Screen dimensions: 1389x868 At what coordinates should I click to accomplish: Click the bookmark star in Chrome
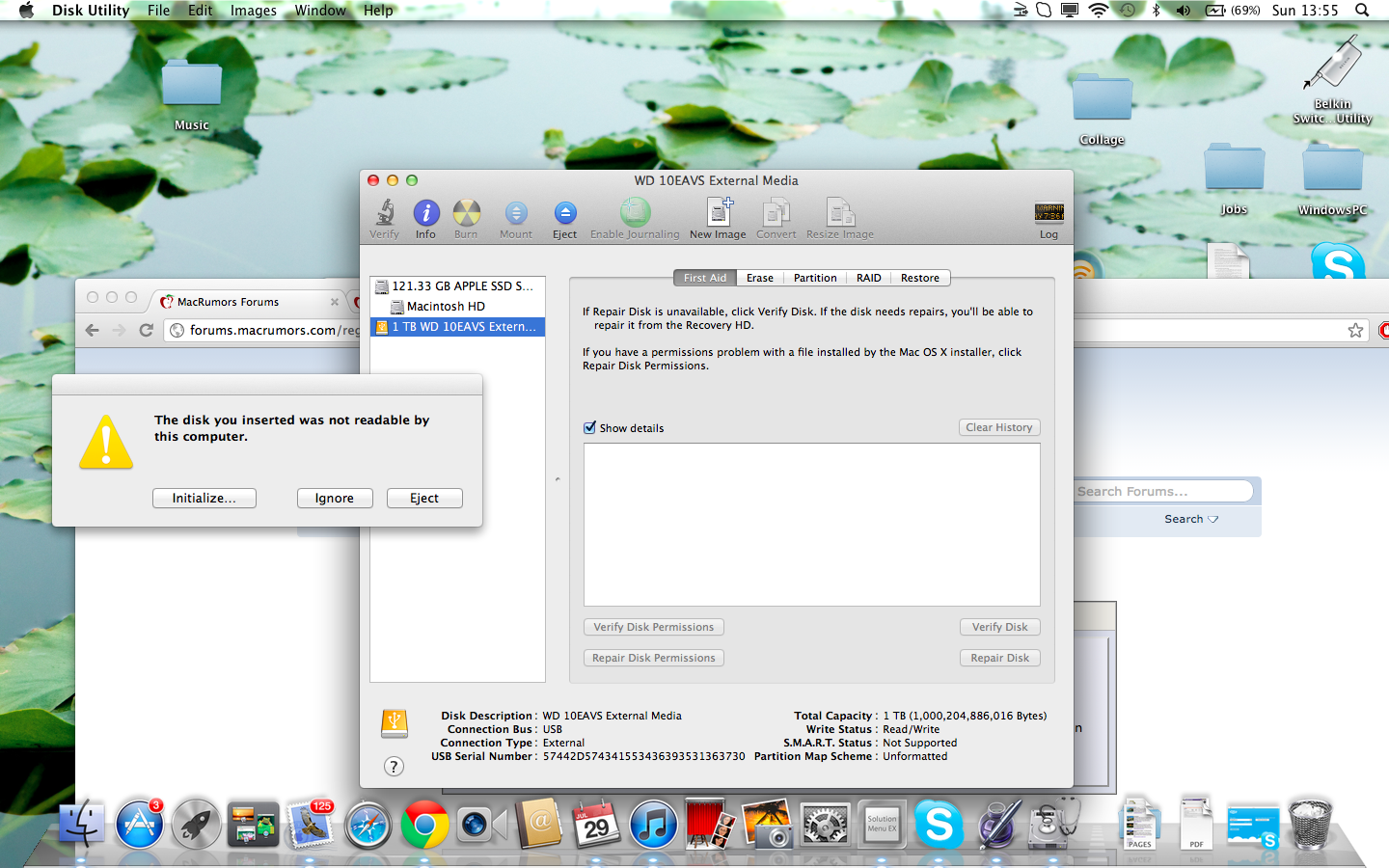click(1355, 331)
